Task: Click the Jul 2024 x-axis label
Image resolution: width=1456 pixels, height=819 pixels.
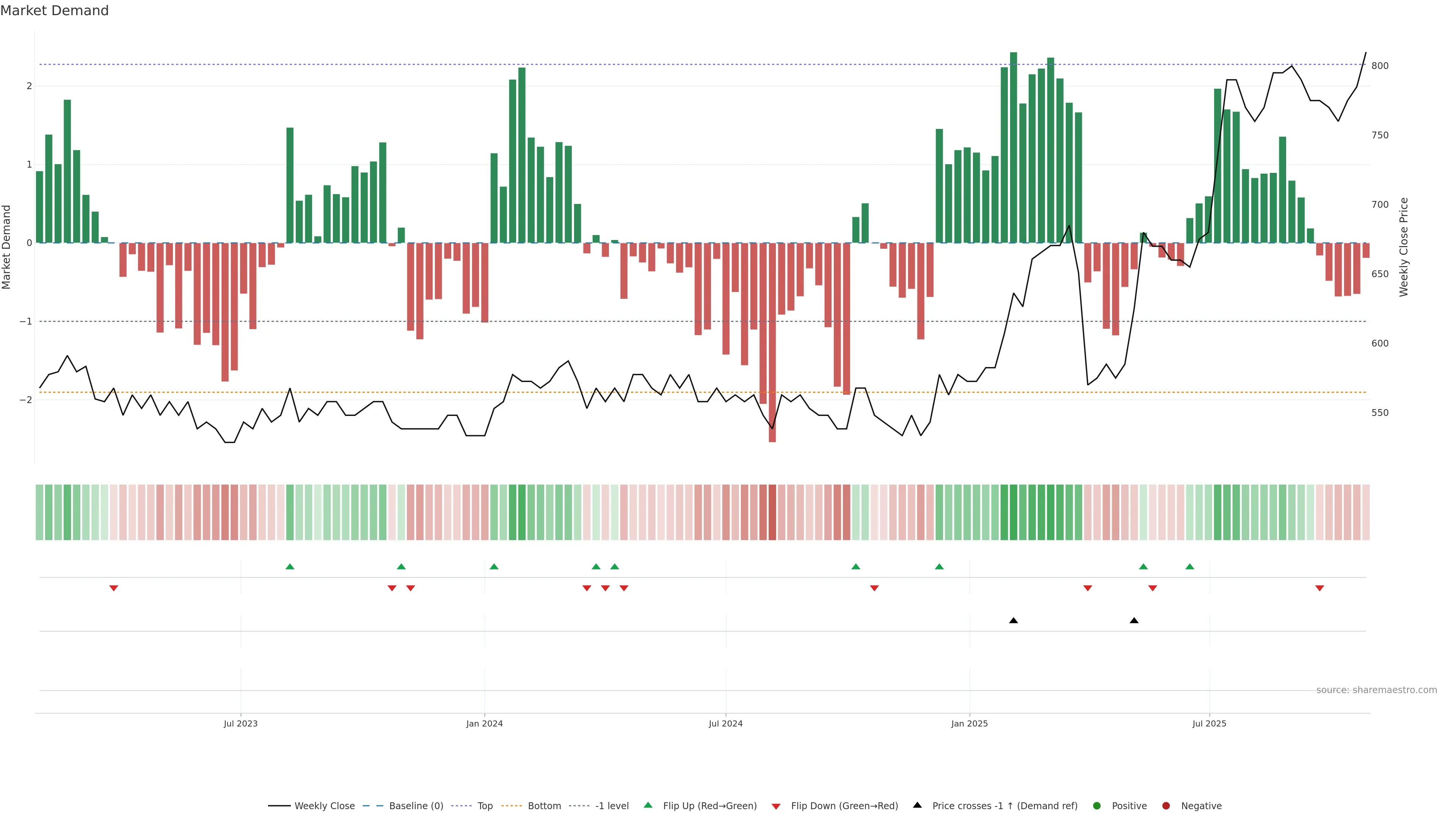Action: click(x=726, y=723)
